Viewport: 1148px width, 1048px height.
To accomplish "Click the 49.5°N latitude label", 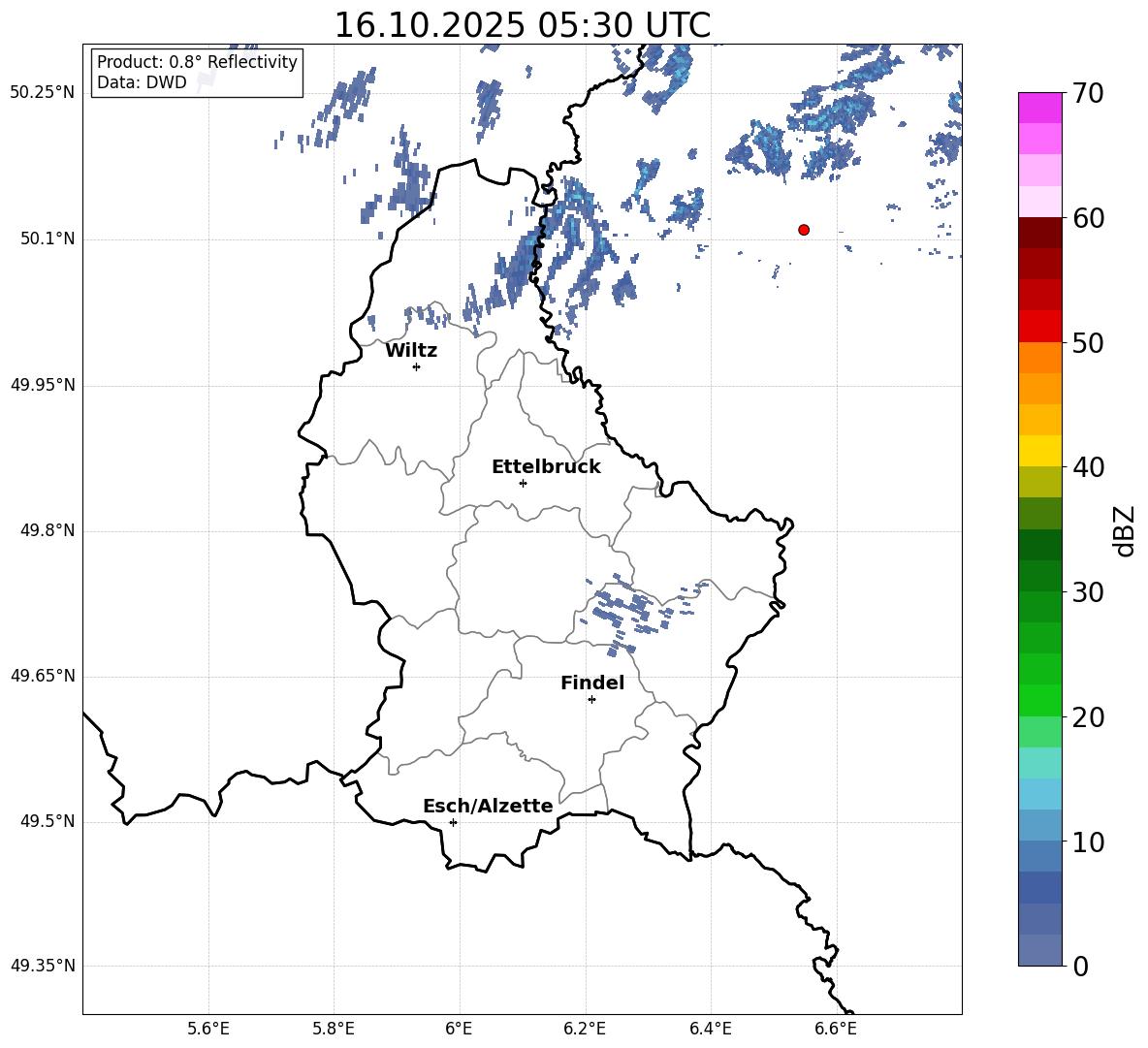I will coord(48,821).
